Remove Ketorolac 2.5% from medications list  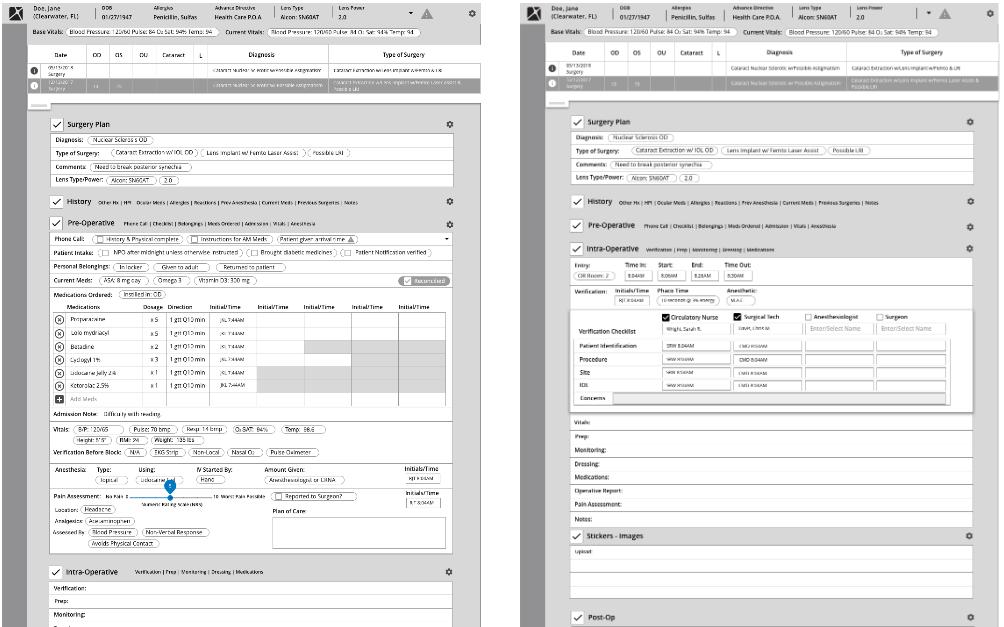point(60,386)
